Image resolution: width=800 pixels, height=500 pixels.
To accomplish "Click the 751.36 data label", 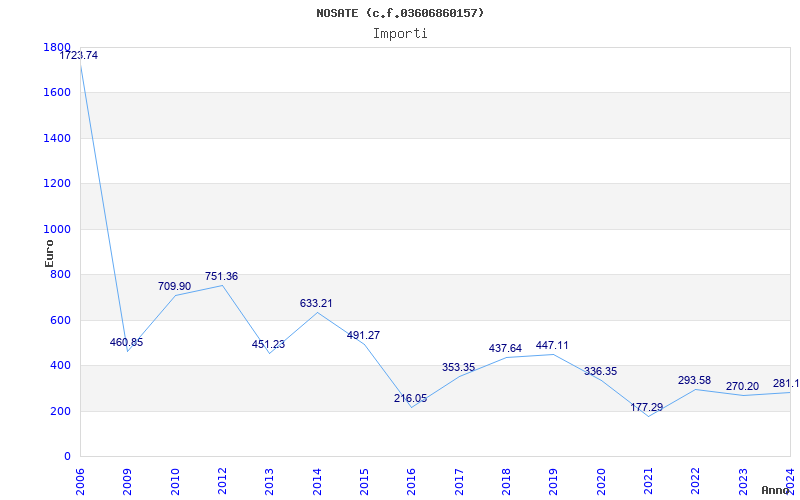I will click(221, 277).
